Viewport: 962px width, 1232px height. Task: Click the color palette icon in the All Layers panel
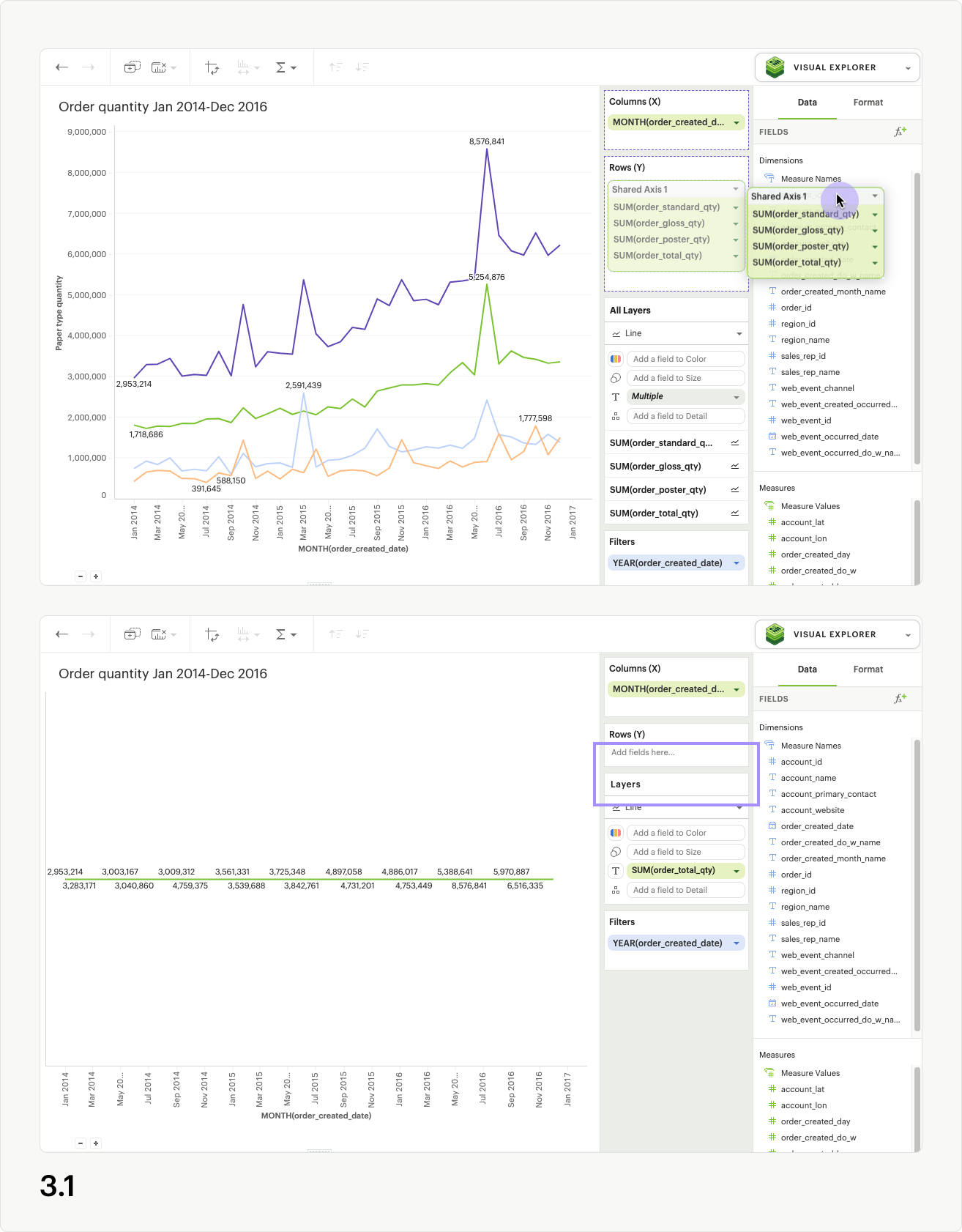616,359
